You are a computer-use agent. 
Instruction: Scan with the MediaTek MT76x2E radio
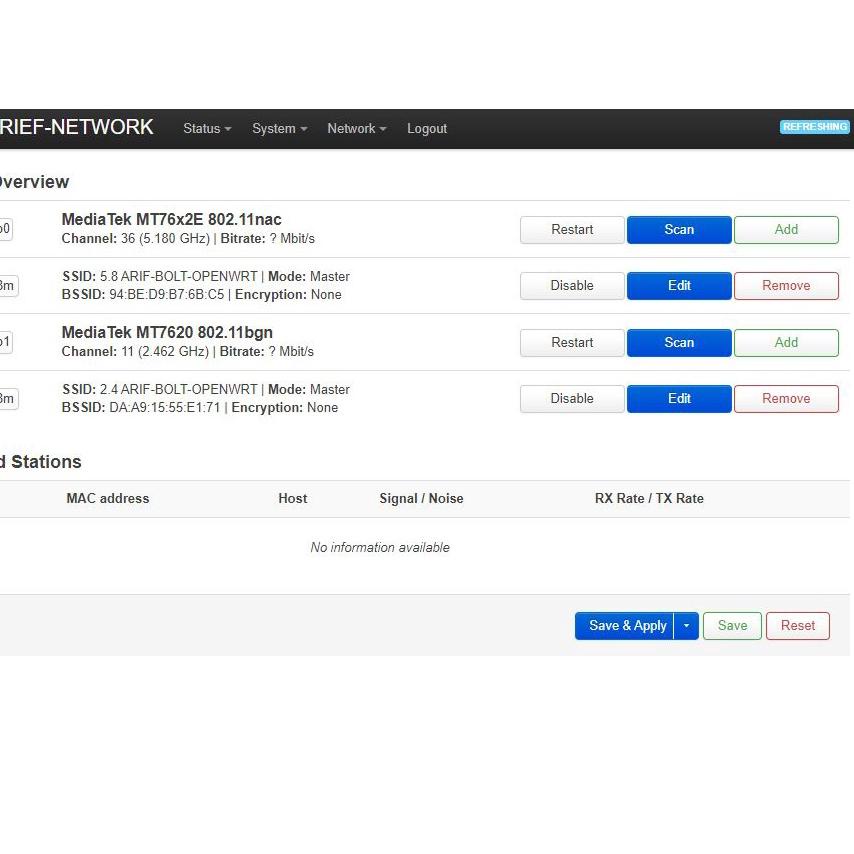679,229
